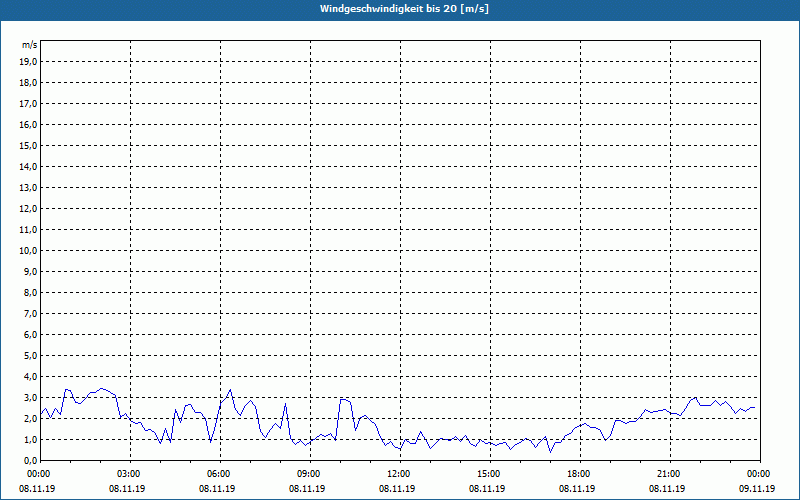Click the m/s unit label
This screenshot has height=500, width=800.
(x=30, y=45)
